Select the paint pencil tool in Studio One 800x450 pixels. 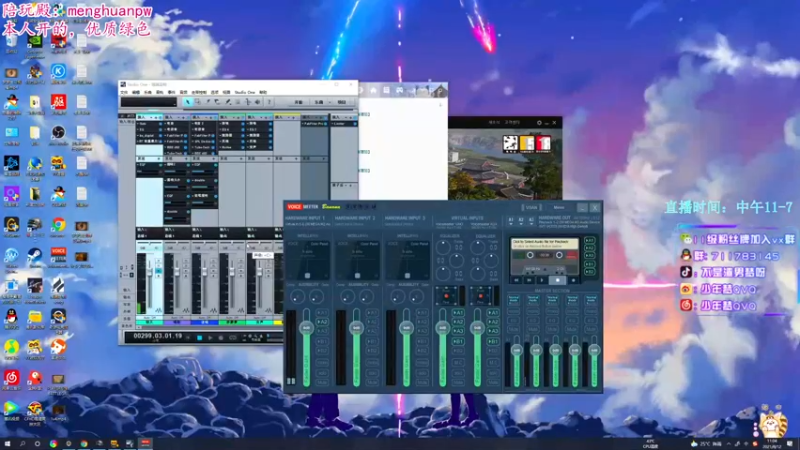(x=228, y=102)
